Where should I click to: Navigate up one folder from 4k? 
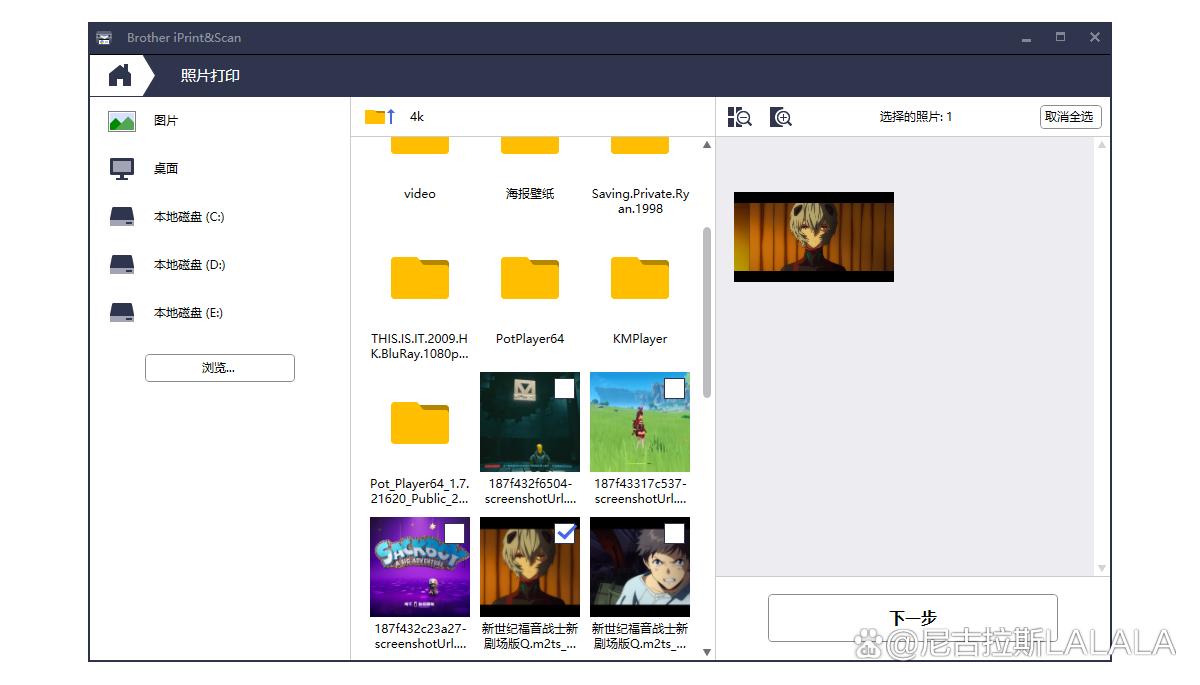click(x=380, y=117)
